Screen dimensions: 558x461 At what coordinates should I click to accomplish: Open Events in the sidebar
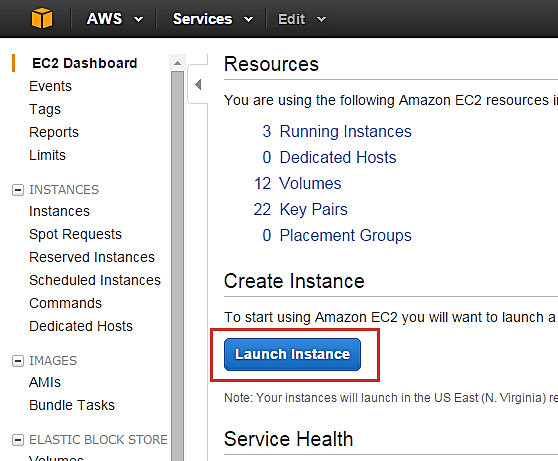51,86
